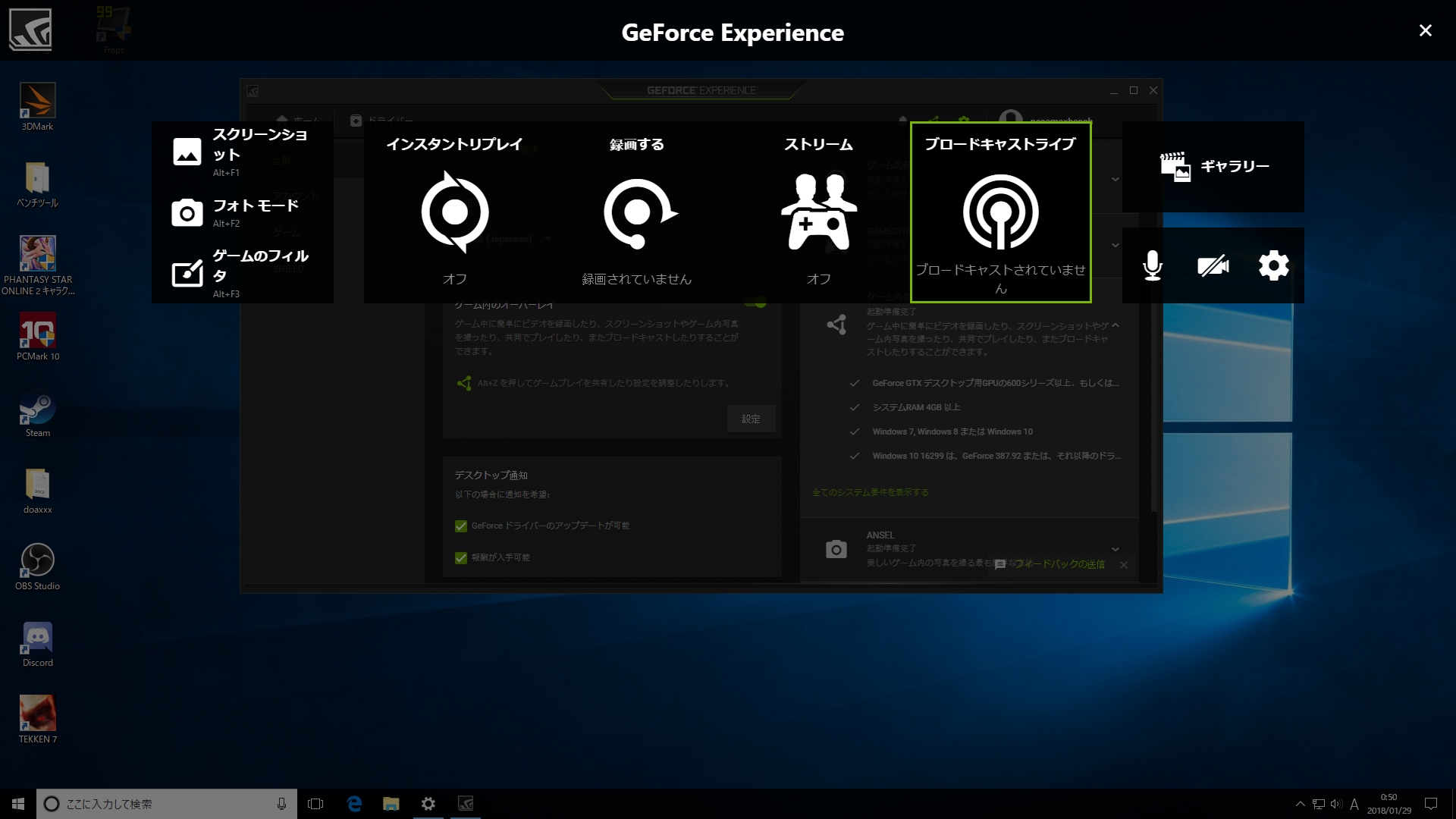Open Microsoft Edge from taskbar

pyautogui.click(x=354, y=804)
